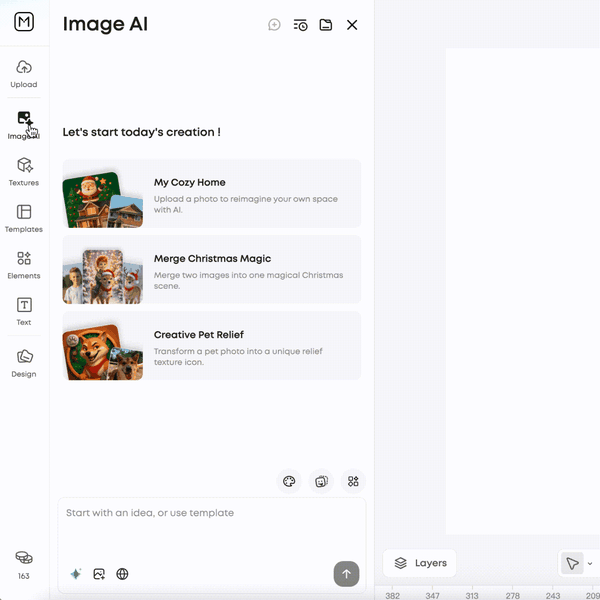Choose the Creative Pet Relief template card
Screen dimensions: 600x600
(212, 346)
